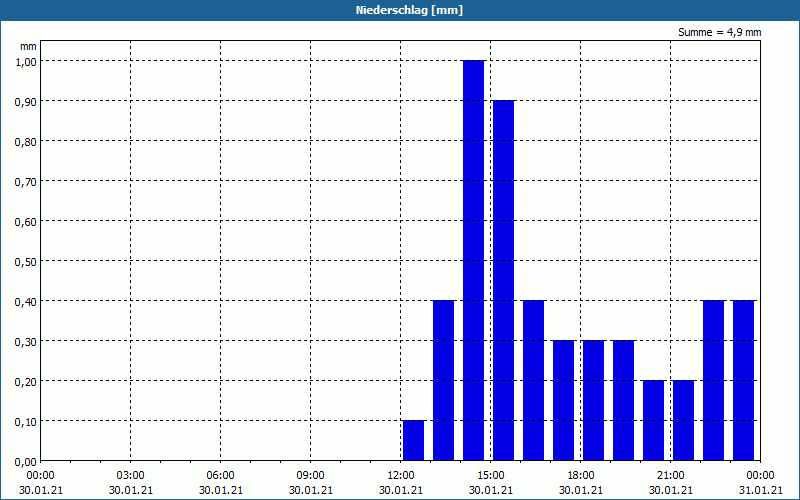Click the 0,20 mm bar ending at 21:00
Viewport: 800px width, 500px height.
pyautogui.click(x=654, y=420)
